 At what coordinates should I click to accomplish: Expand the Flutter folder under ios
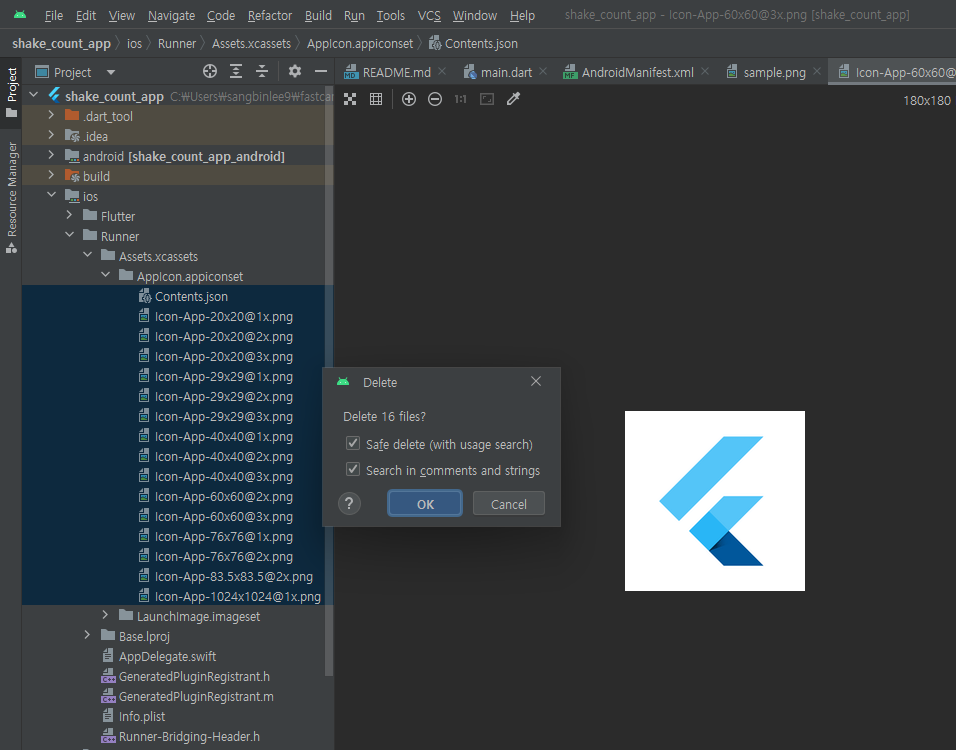(69, 215)
